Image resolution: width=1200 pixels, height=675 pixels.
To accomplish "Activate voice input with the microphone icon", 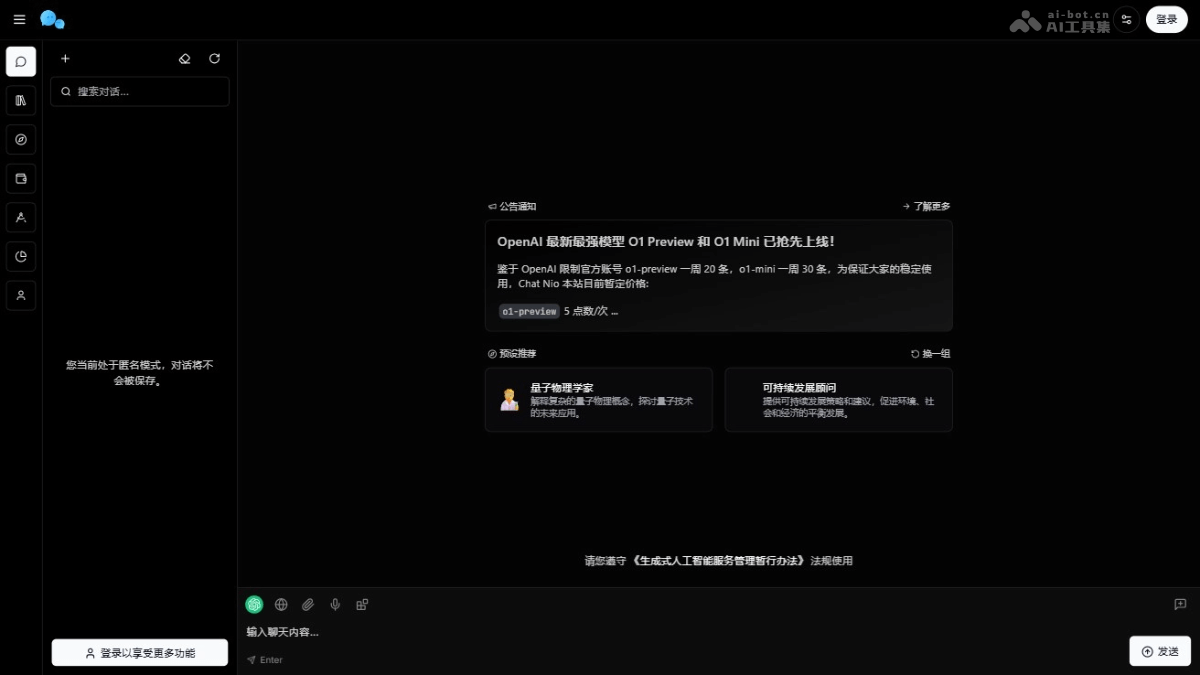I will pyautogui.click(x=335, y=604).
